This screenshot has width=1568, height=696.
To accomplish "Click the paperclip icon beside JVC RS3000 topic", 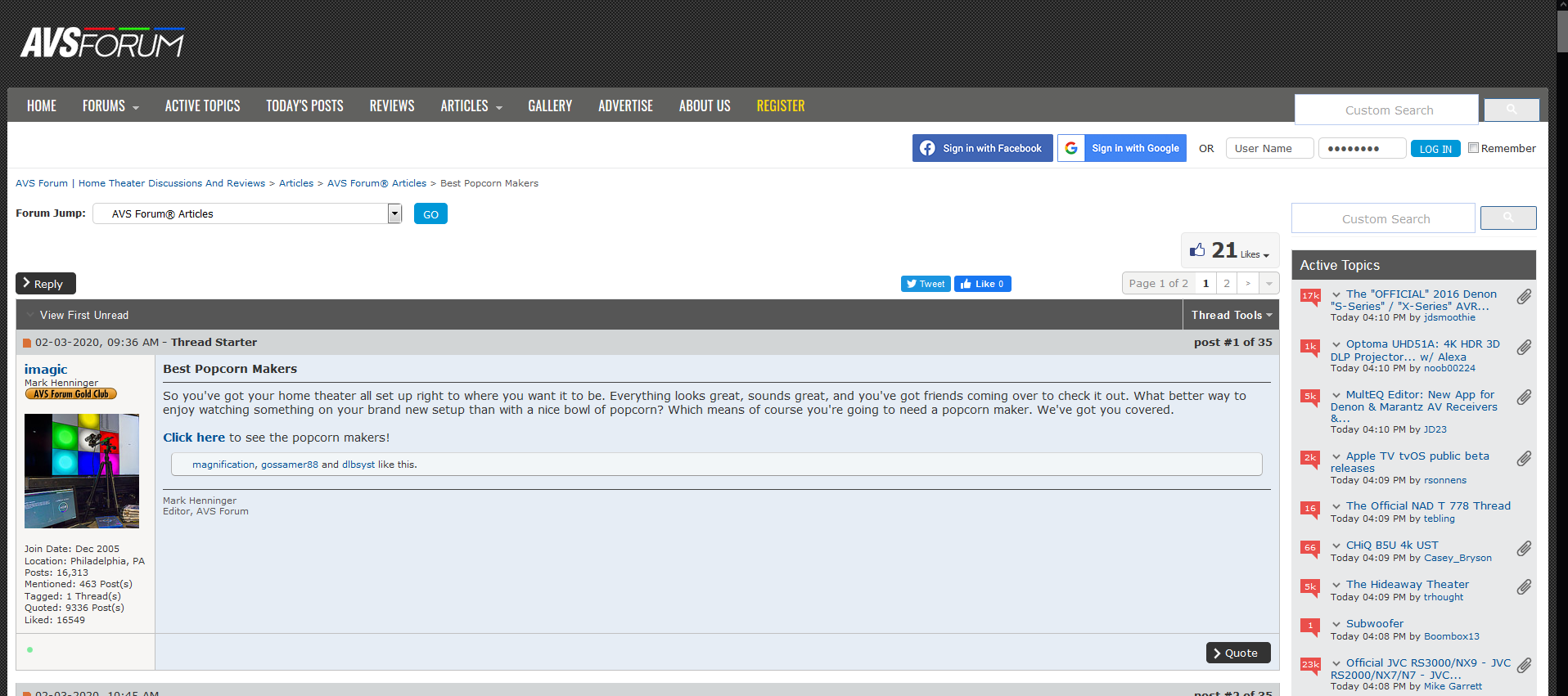I will 1524,666.
